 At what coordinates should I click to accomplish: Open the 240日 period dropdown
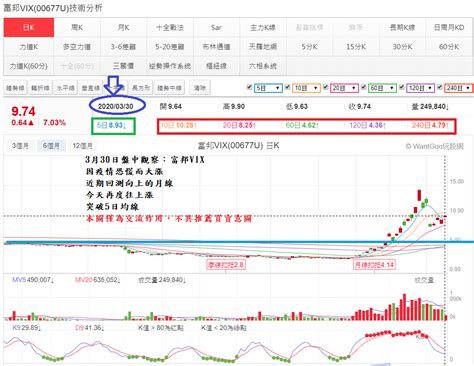(x=459, y=88)
